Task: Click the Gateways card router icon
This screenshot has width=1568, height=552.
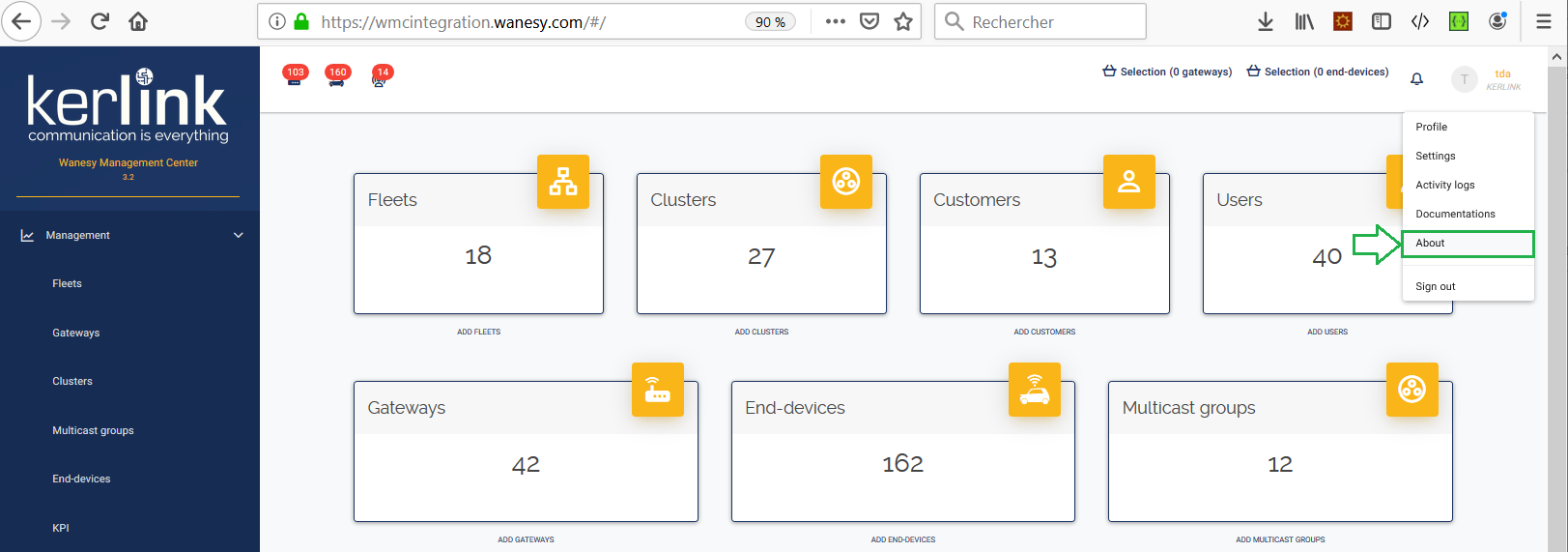Action: 657,390
